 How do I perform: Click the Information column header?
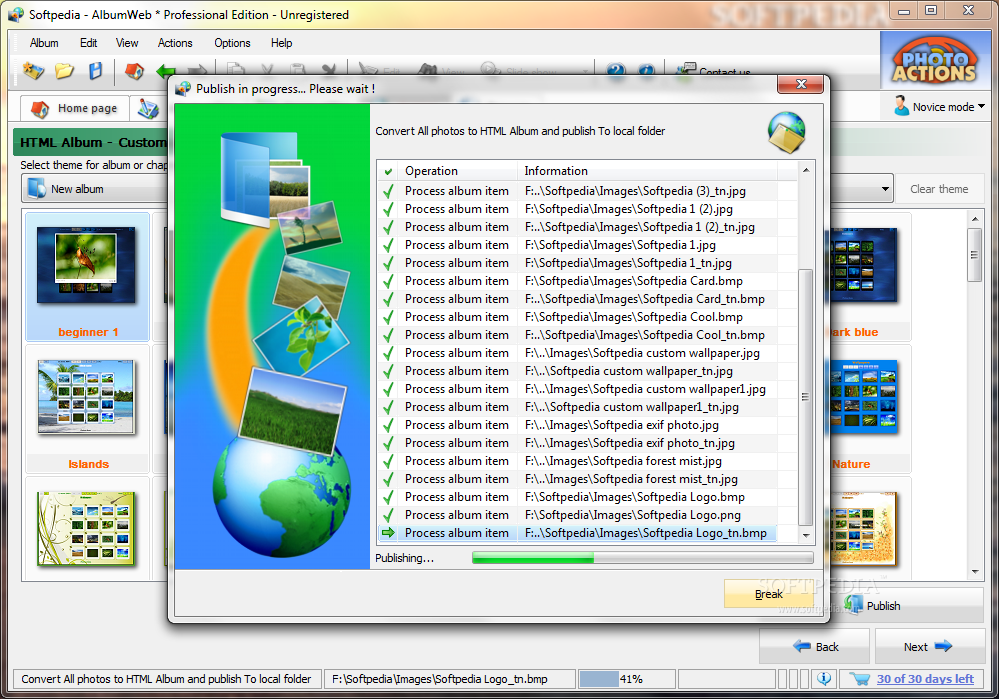(x=648, y=171)
